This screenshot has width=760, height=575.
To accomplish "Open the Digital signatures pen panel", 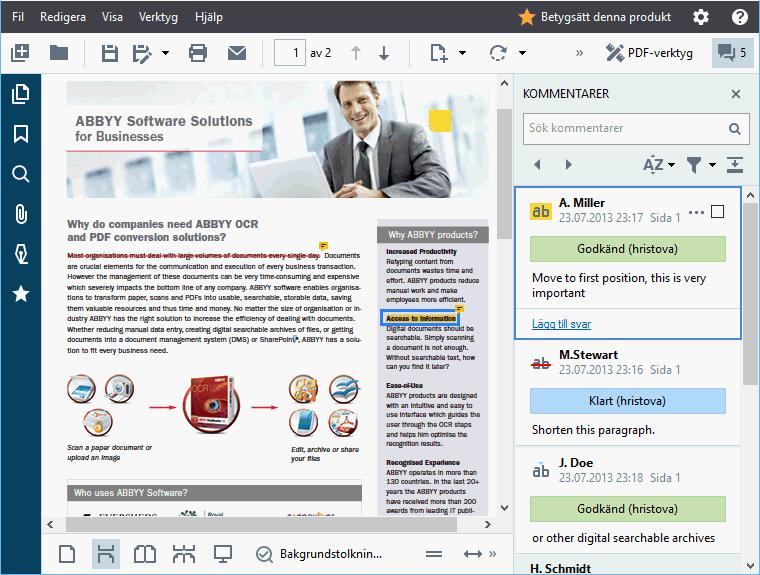I will pyautogui.click(x=20, y=254).
